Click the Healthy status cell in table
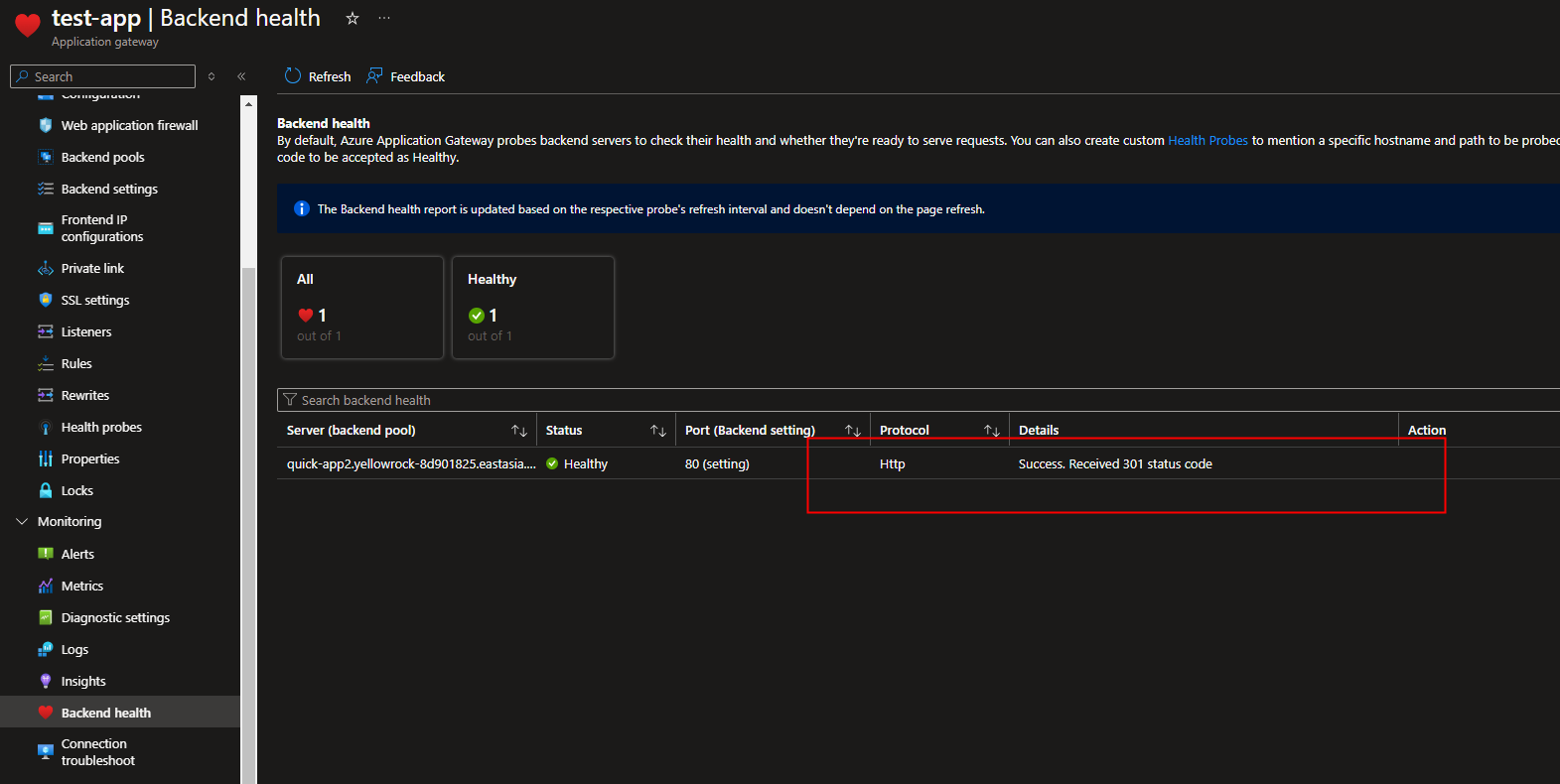Image resolution: width=1560 pixels, height=784 pixels. click(x=577, y=463)
